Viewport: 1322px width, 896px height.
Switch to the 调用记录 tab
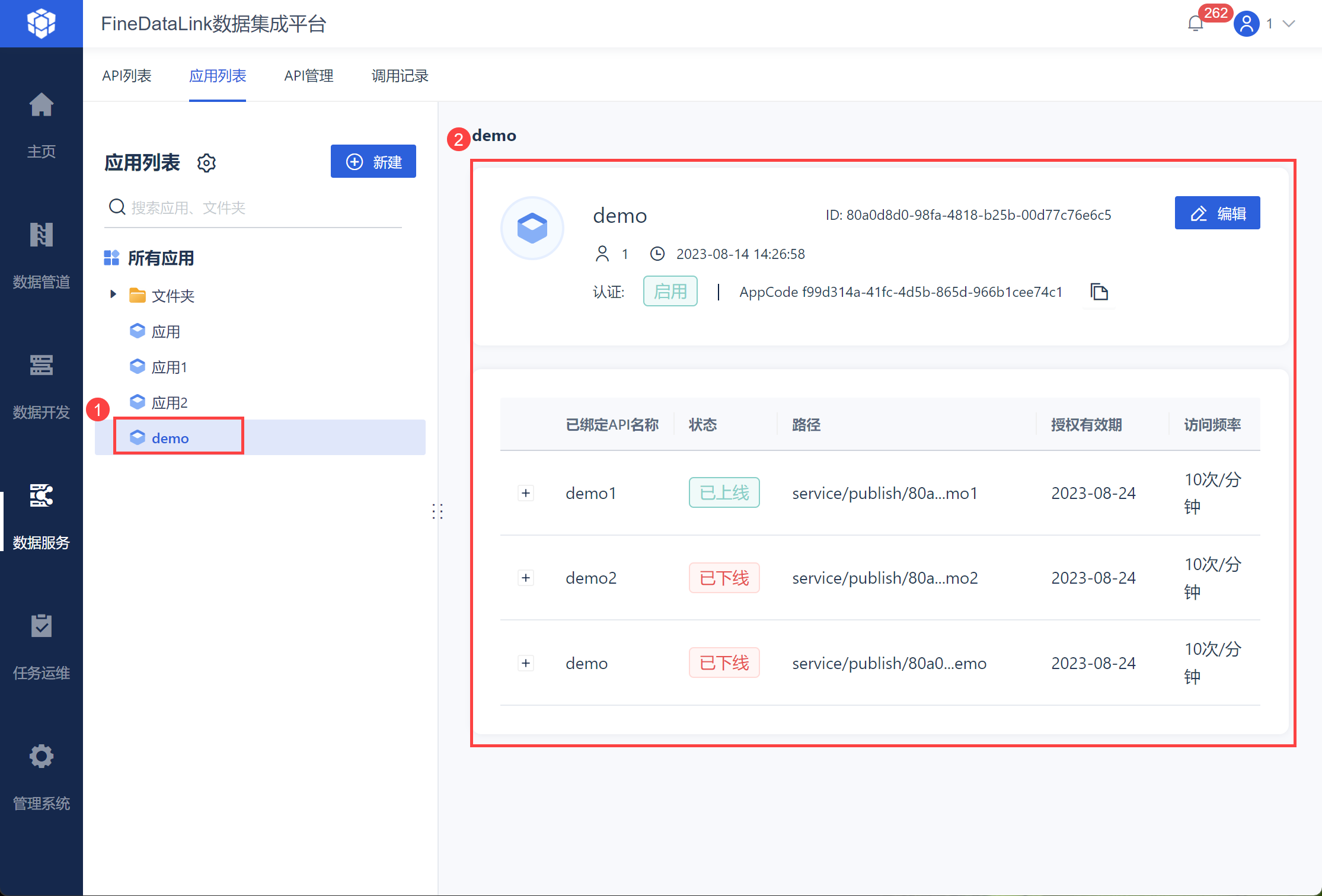coord(400,76)
